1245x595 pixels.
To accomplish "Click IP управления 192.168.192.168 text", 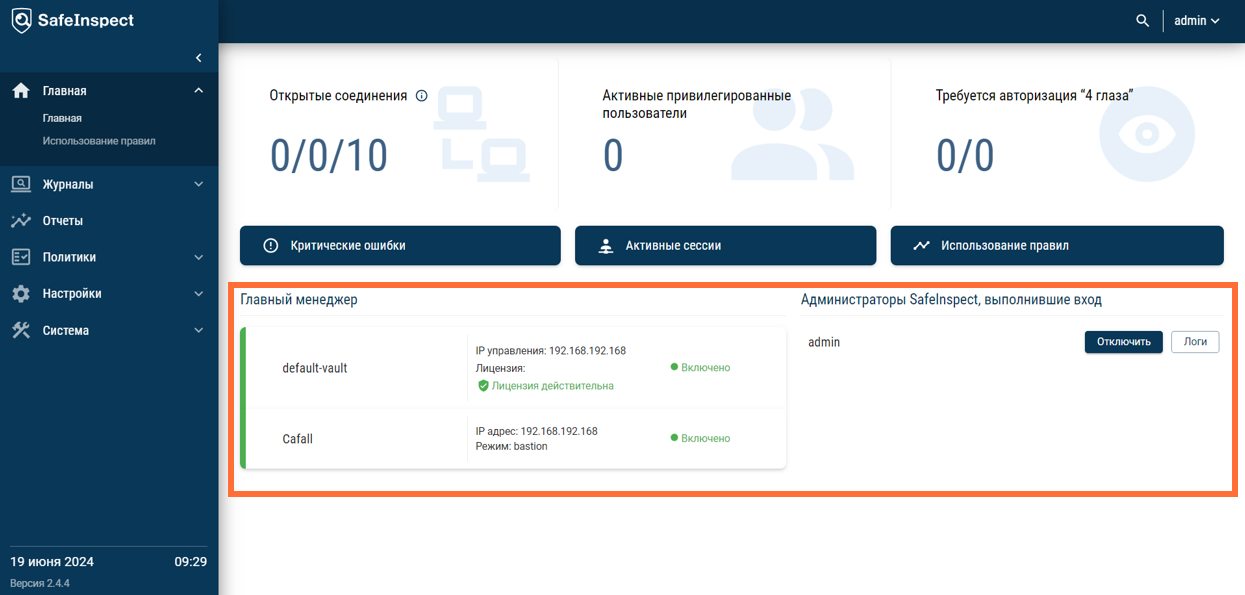I will 551,351.
